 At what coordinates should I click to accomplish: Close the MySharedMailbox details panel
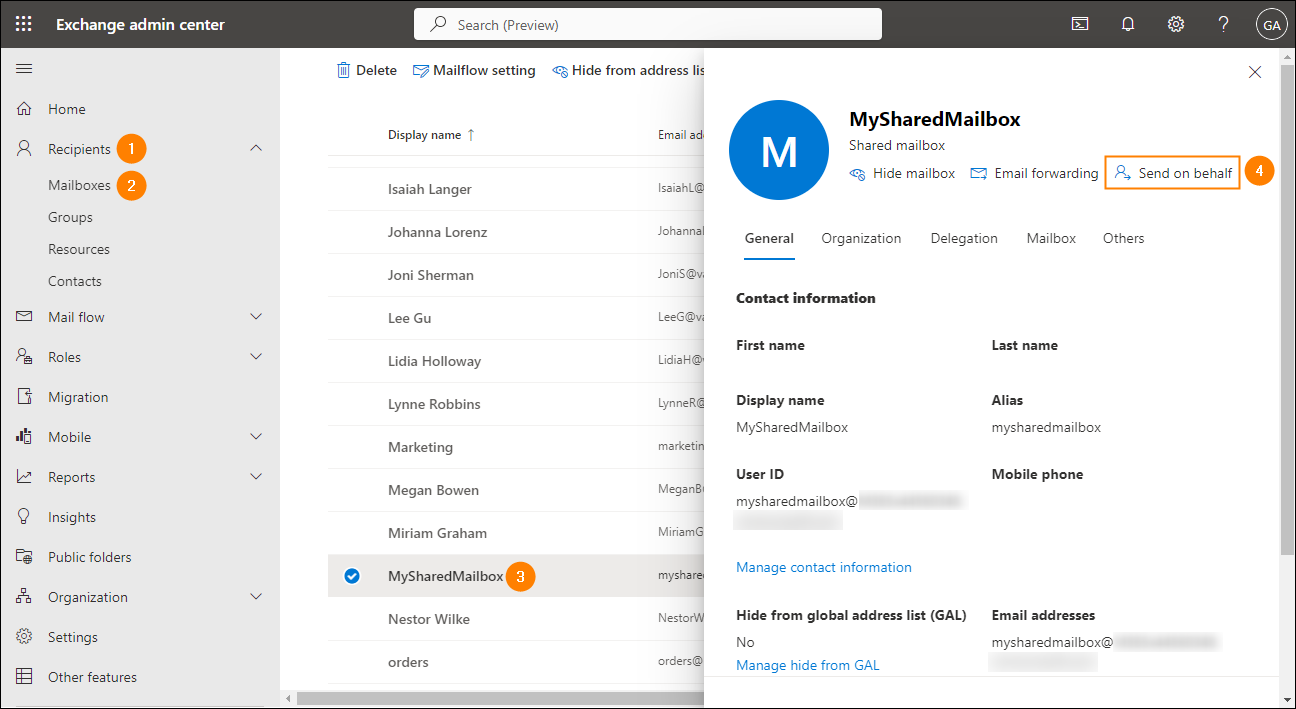tap(1255, 72)
